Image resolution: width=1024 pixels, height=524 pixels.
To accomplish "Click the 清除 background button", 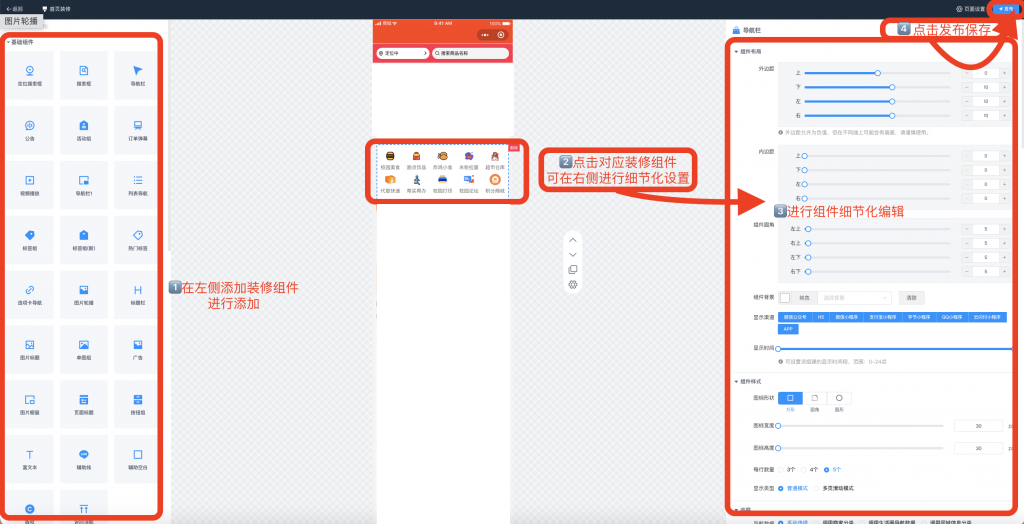I will point(911,297).
